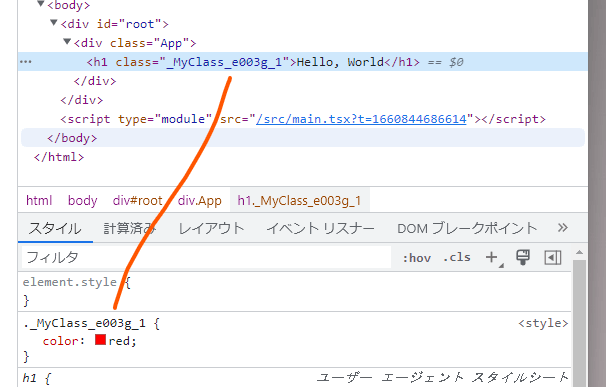
Task: Select html in the breadcrumb bar
Action: coord(39,201)
